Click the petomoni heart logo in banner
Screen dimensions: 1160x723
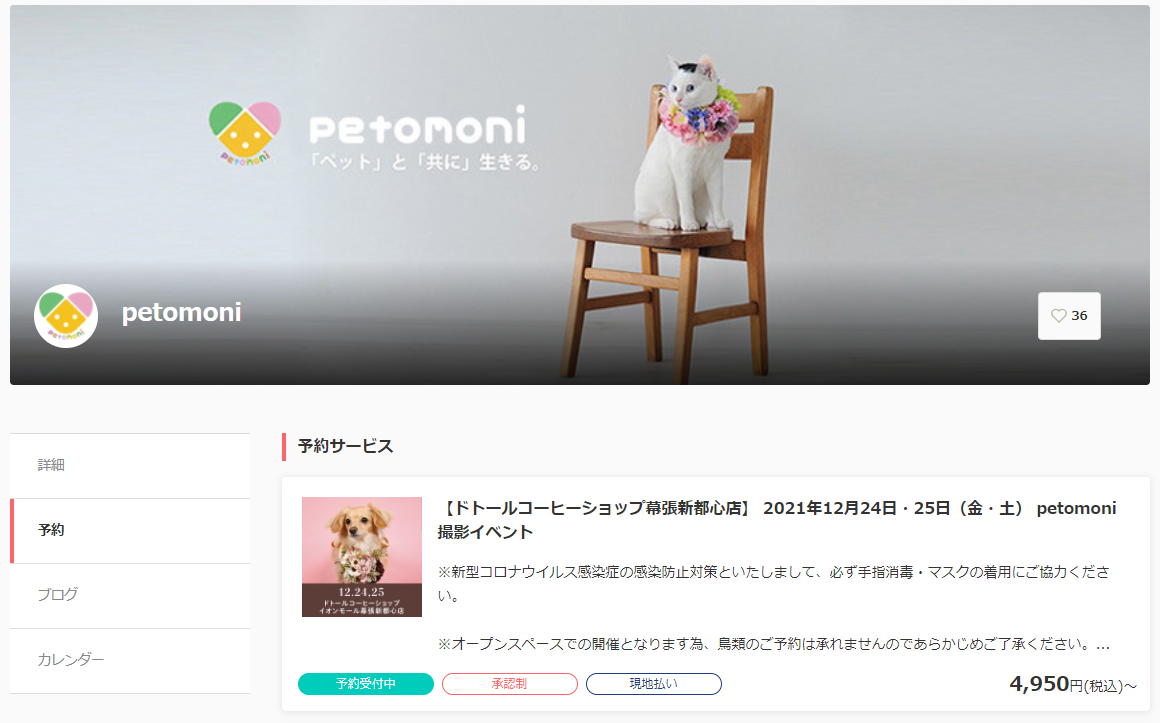tap(245, 133)
